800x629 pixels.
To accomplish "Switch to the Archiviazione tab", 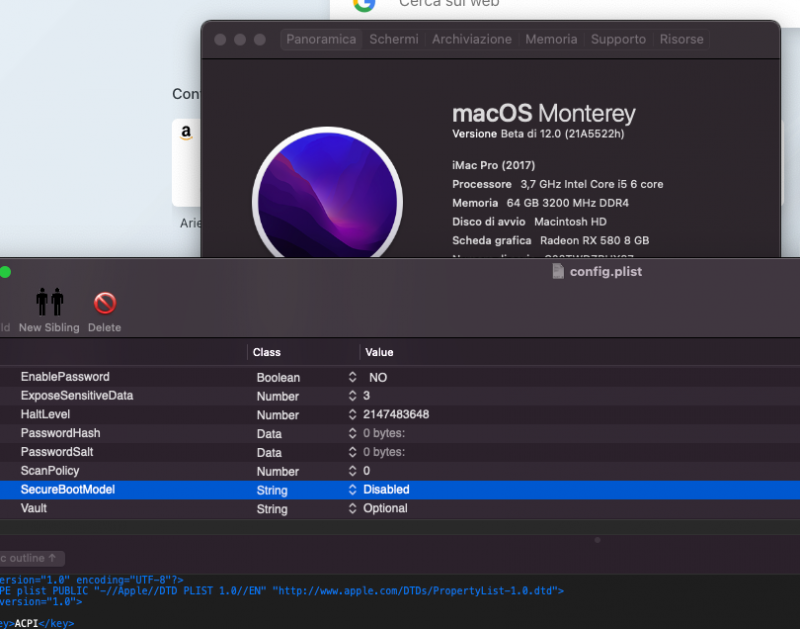I will (x=471, y=39).
